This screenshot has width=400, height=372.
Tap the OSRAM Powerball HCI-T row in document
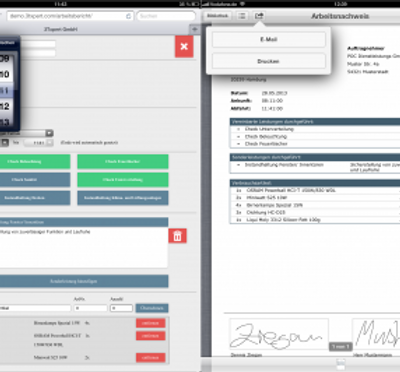tap(315, 190)
